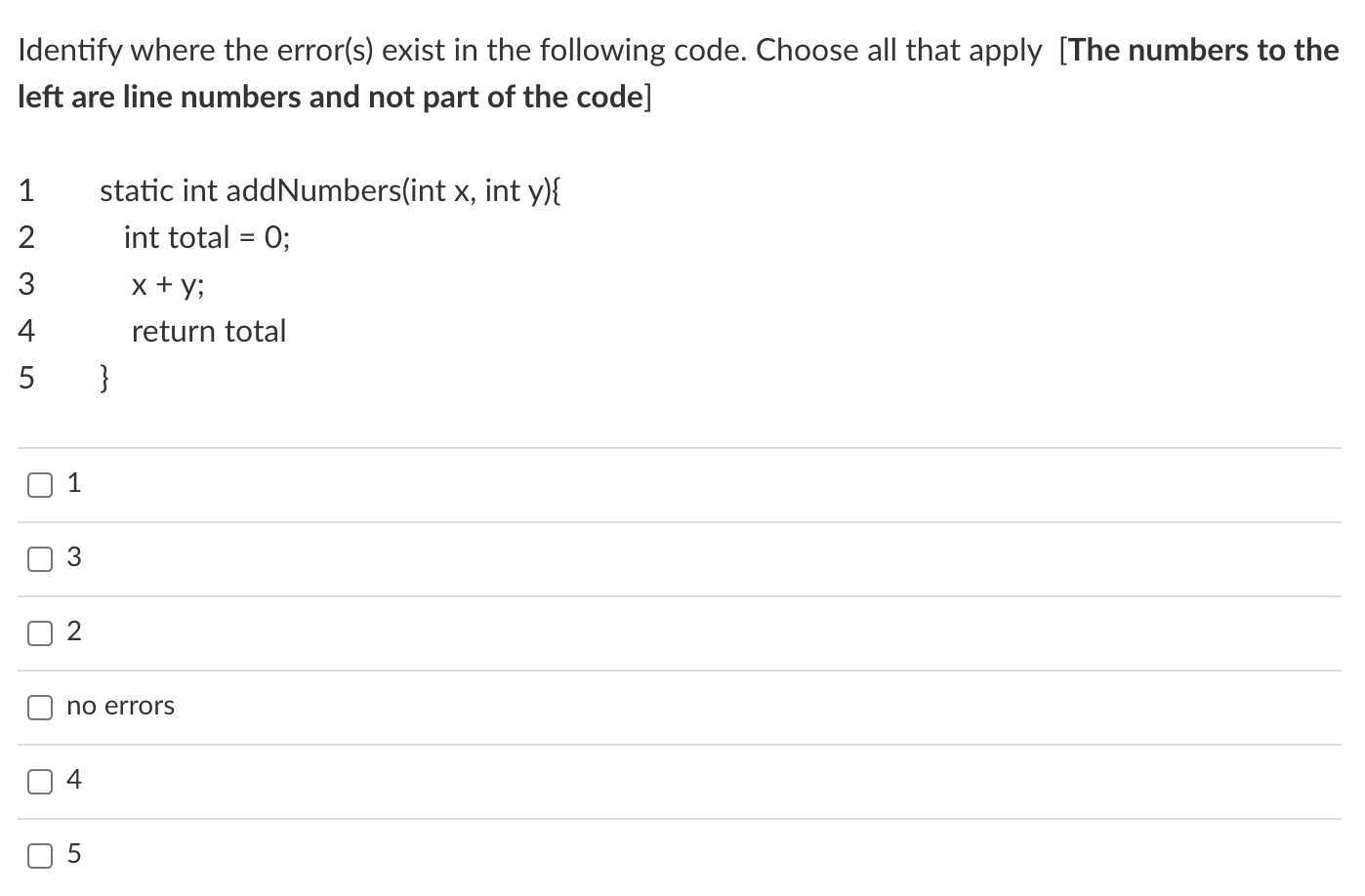
Task: Enable the 'no errors' checkbox
Action: pyautogui.click(x=40, y=707)
